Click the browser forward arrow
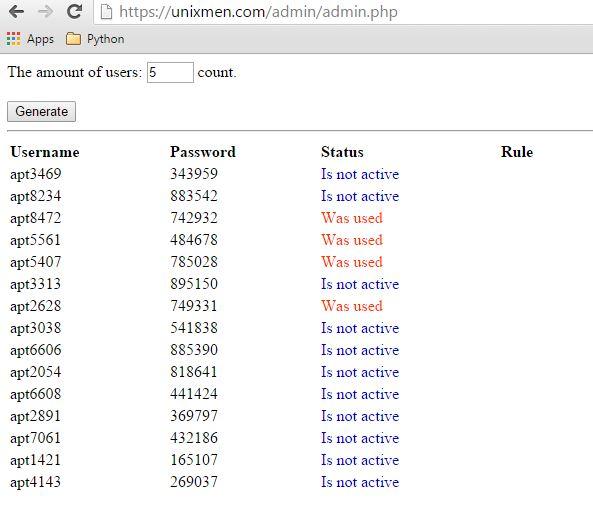The height and width of the screenshot is (506, 593). [x=45, y=12]
